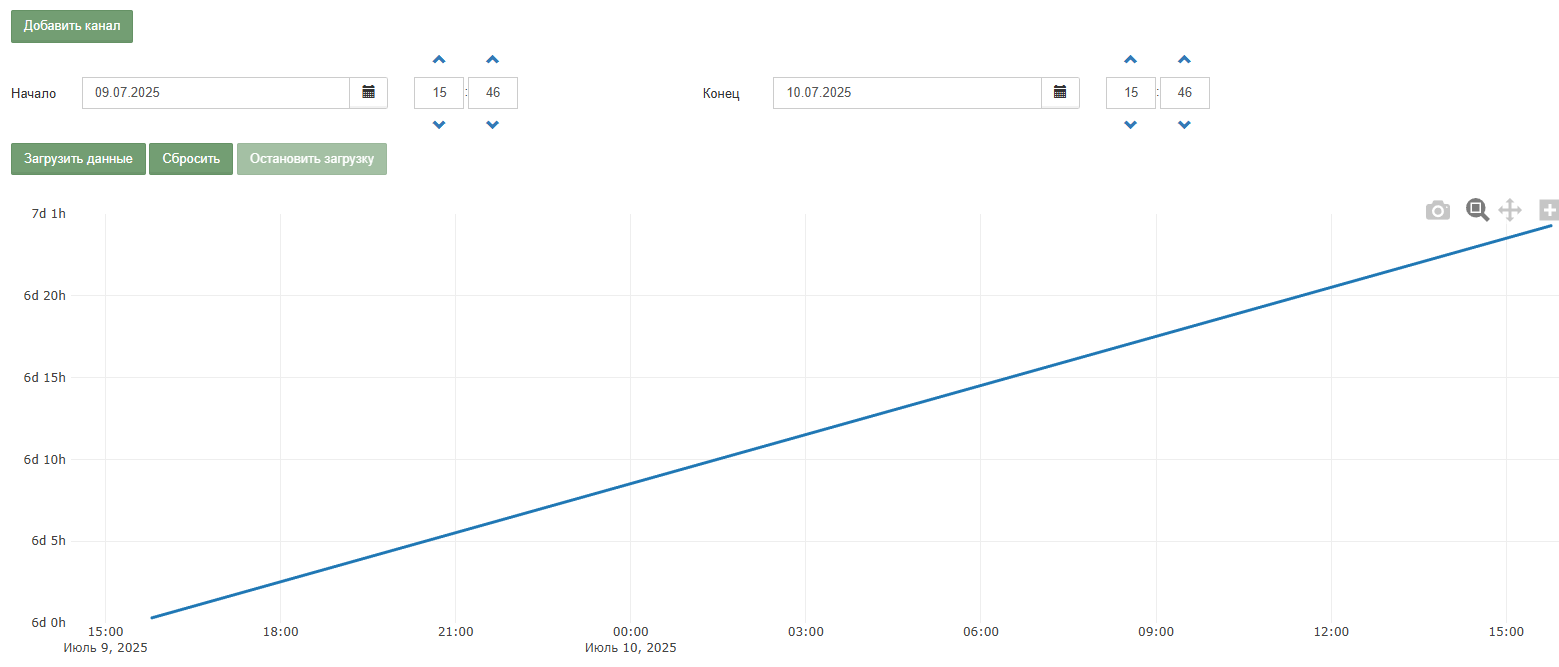This screenshot has width=1559, height=667.
Task: Click the y-axis label 6d 10h
Action: point(45,459)
